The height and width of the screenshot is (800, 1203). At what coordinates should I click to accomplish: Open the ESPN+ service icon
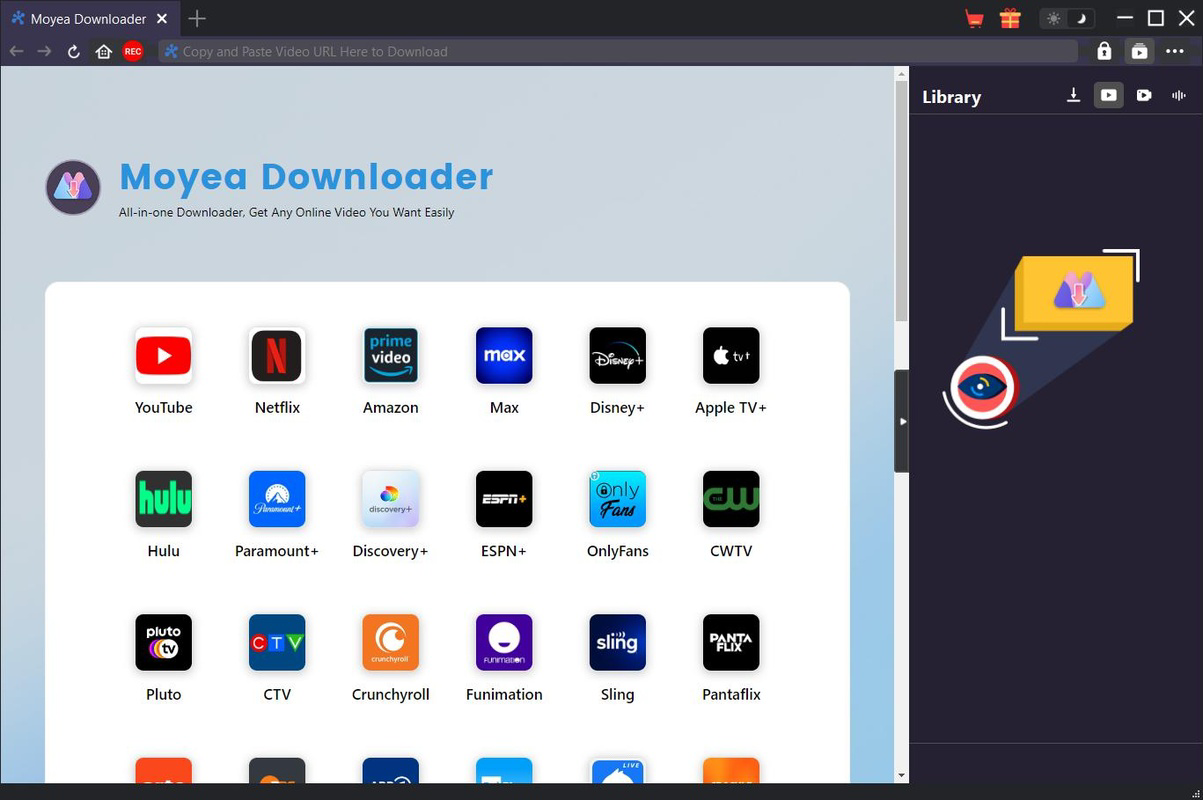tap(504, 498)
